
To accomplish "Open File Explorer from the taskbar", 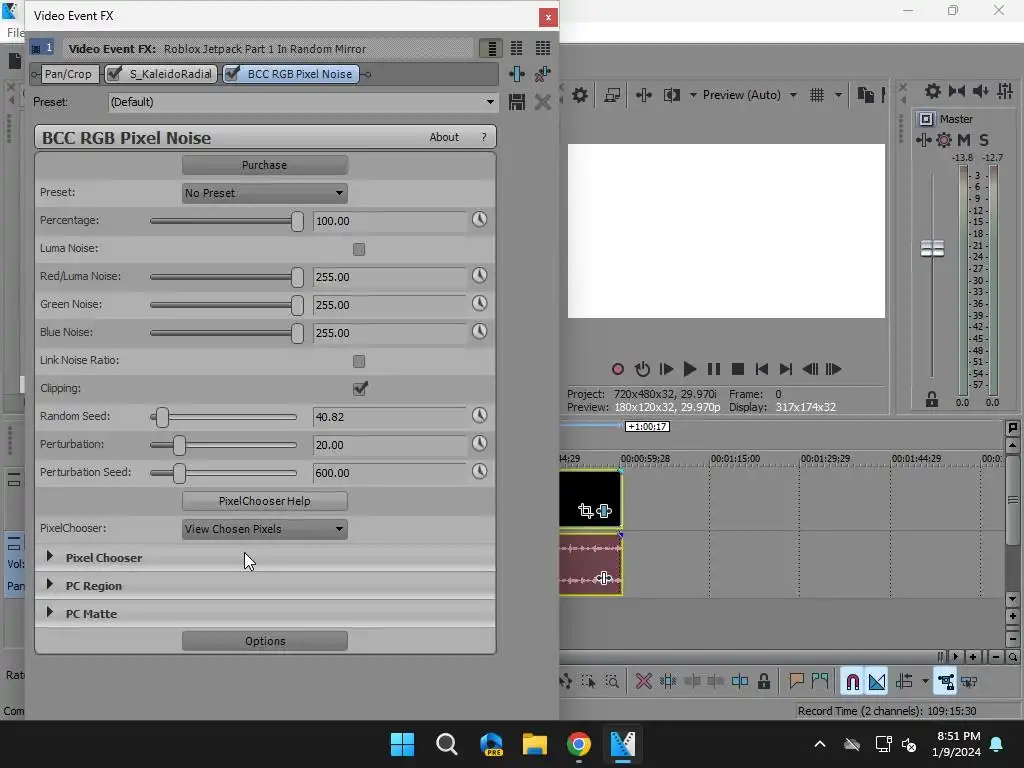I will tap(534, 744).
